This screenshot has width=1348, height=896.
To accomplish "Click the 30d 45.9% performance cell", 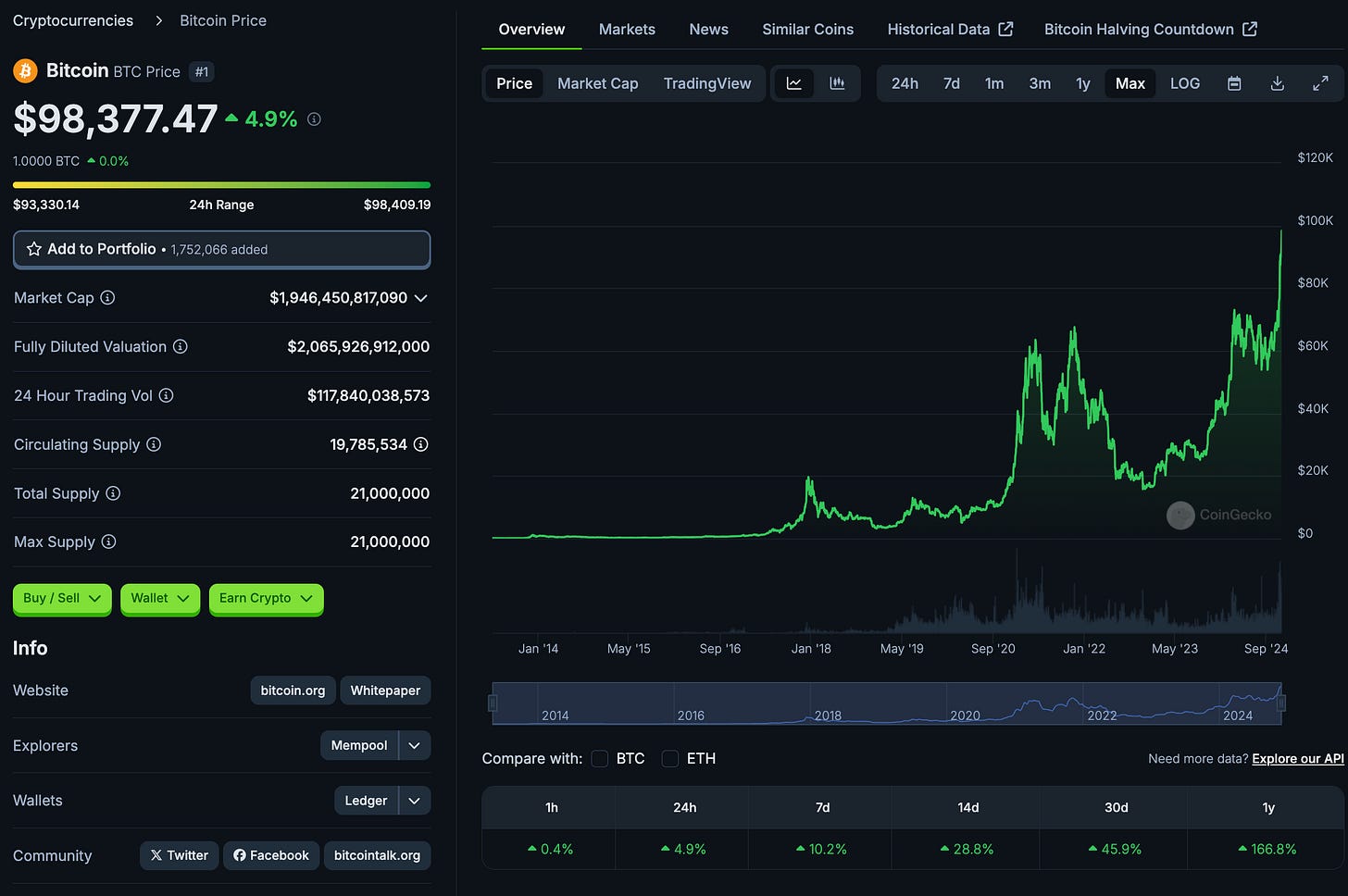I will (x=1116, y=849).
